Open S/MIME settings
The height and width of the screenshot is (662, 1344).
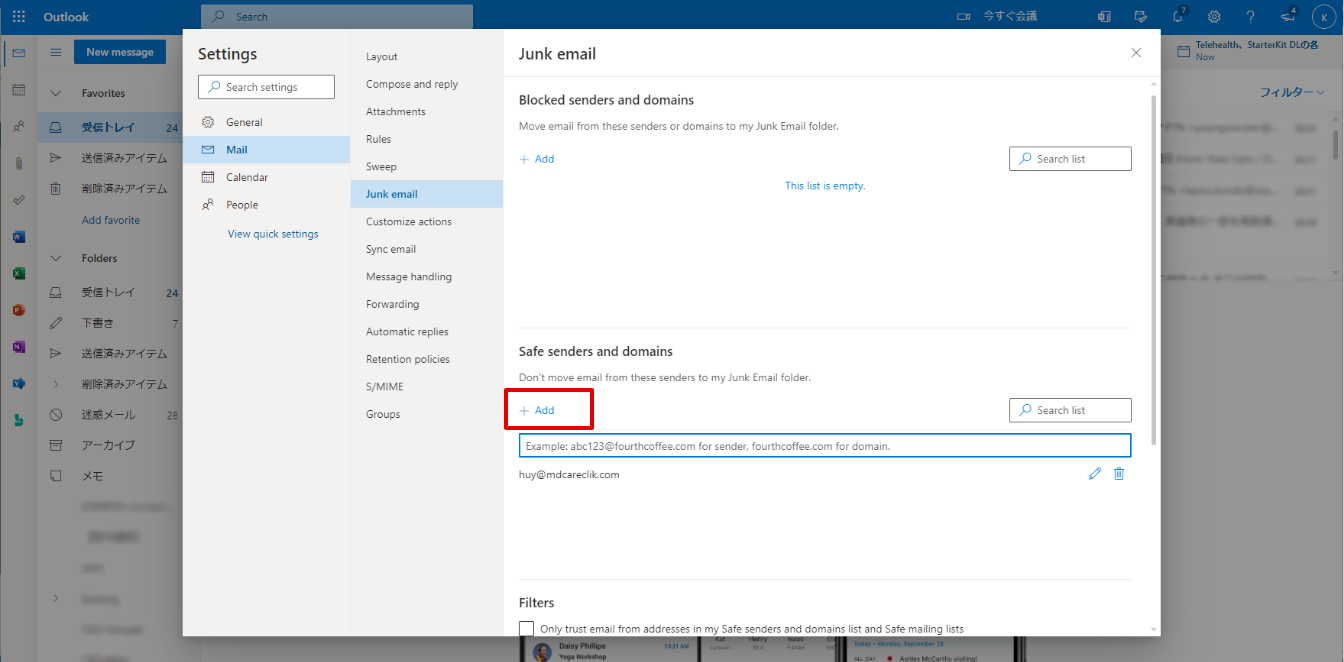(x=427, y=387)
